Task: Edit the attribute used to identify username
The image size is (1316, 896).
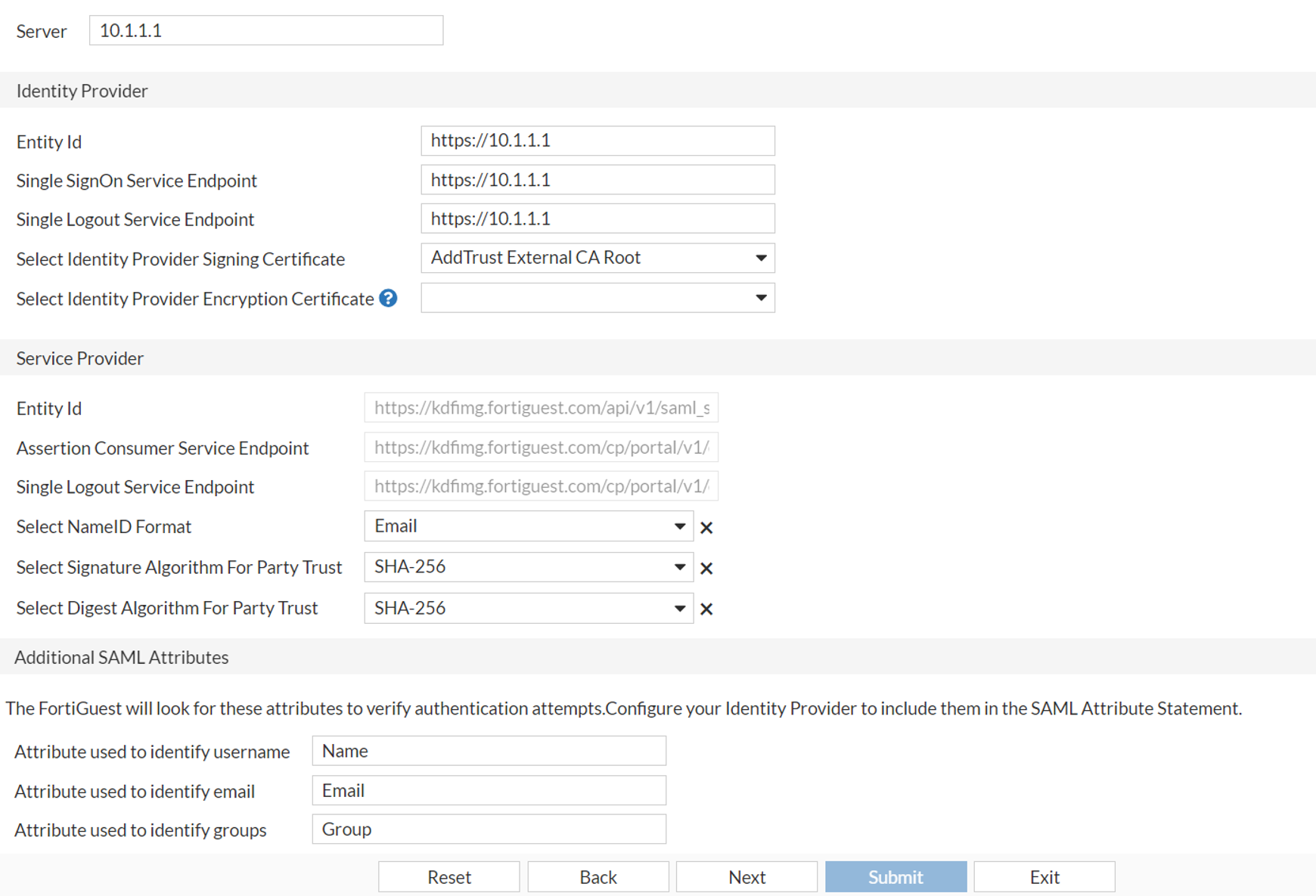Action: [489, 751]
